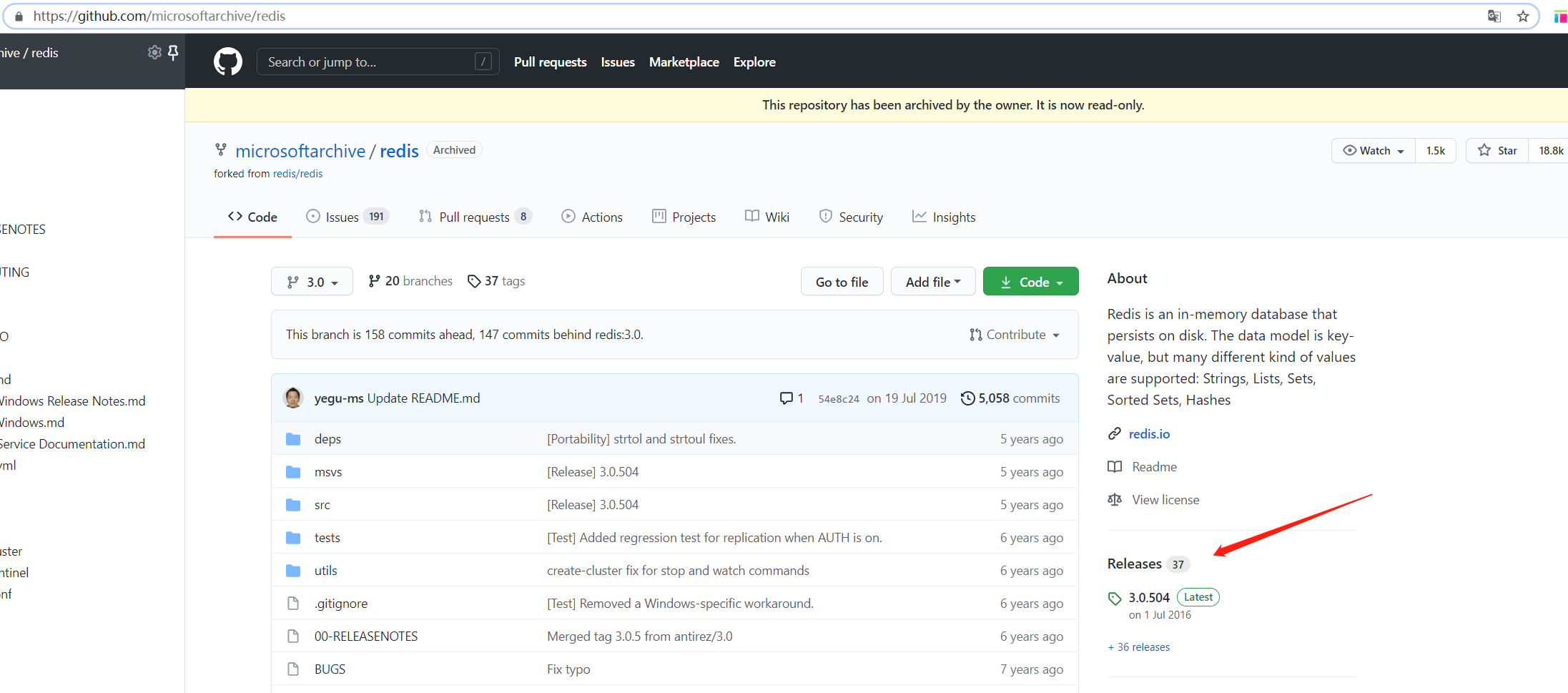Click the deps folder icon
1568x693 pixels.
[293, 438]
